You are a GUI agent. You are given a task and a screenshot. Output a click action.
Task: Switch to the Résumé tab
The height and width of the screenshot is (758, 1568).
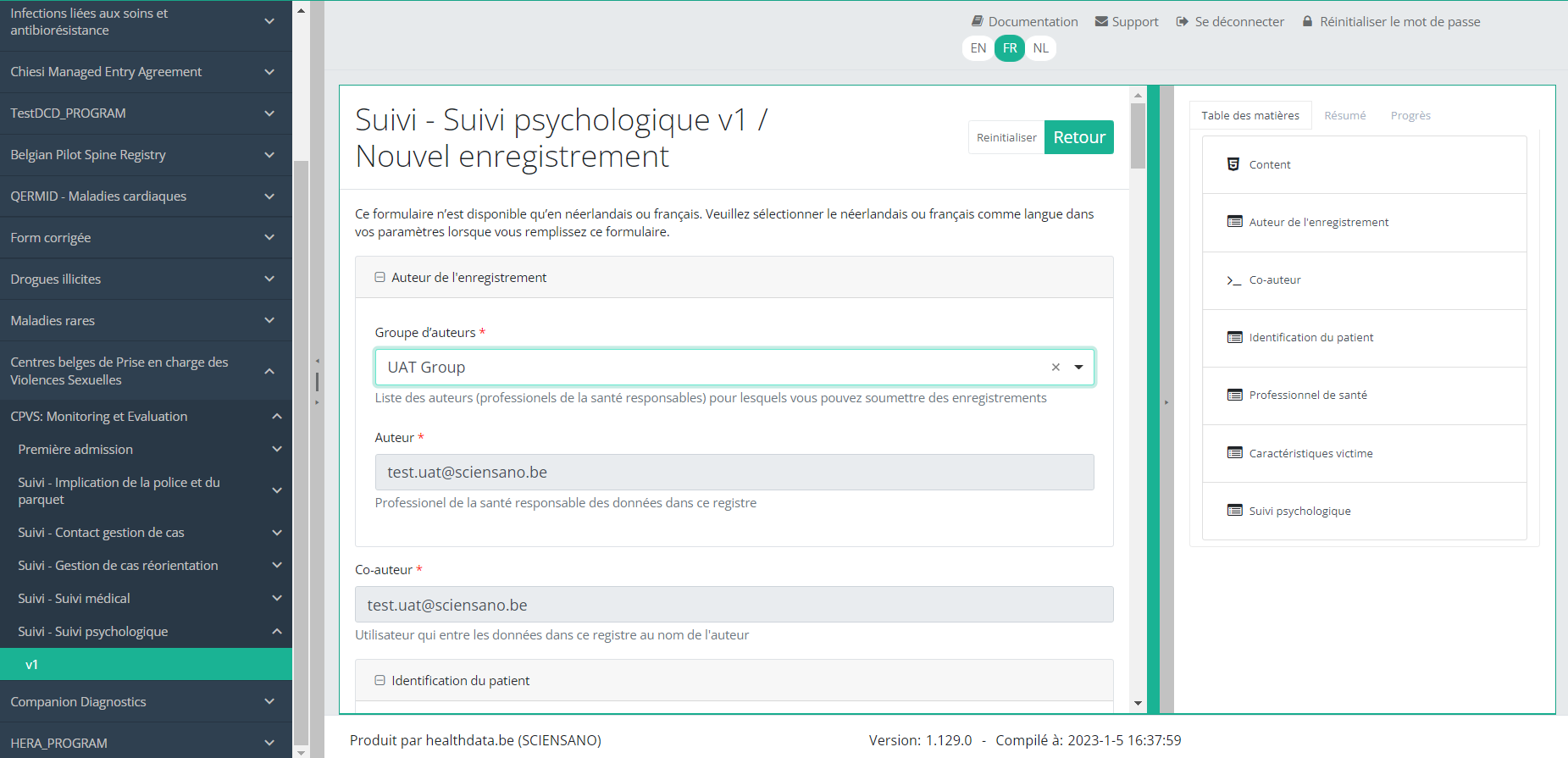point(1344,116)
